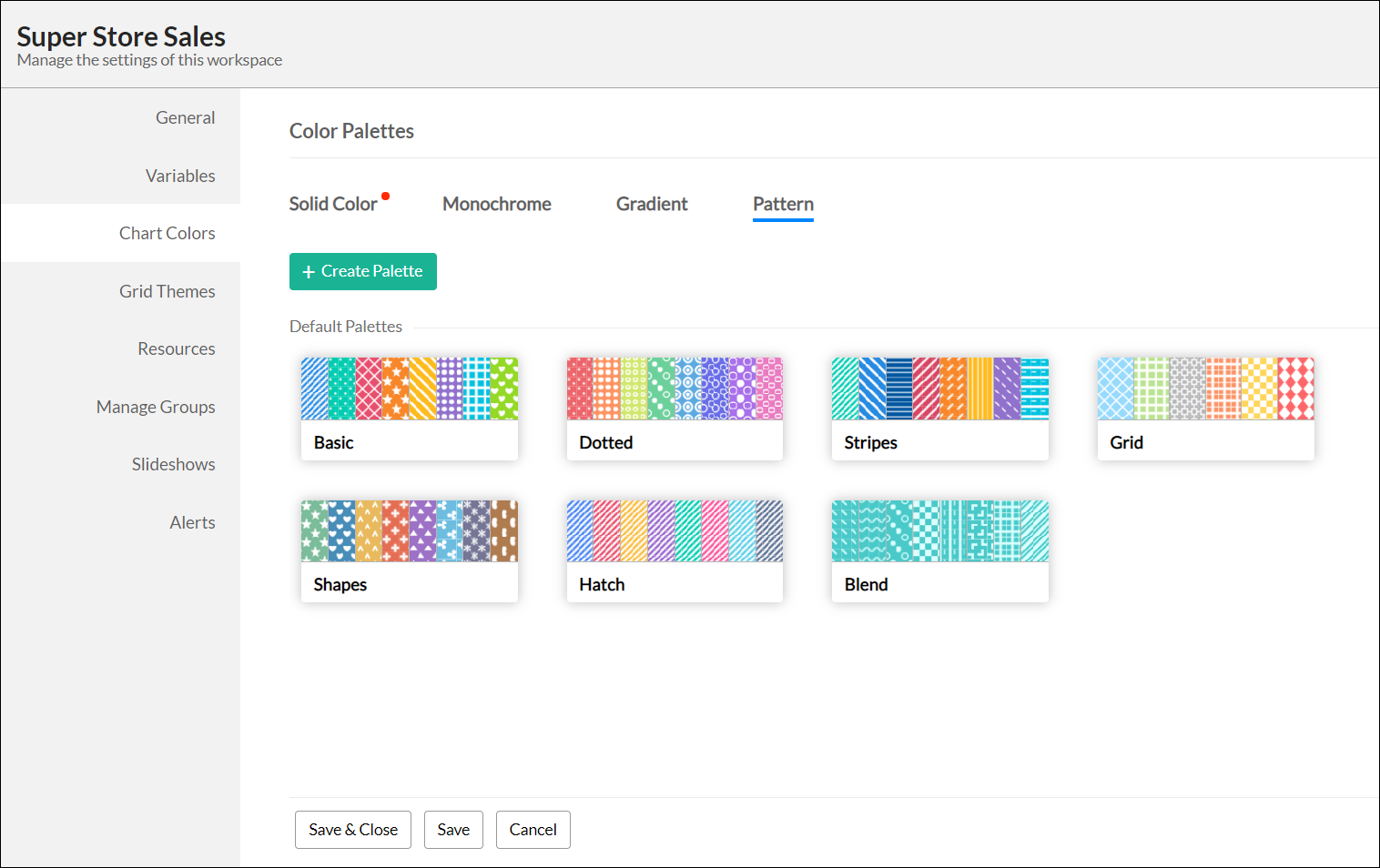Select the Shapes pattern palette
The image size is (1380, 868).
[x=409, y=550]
